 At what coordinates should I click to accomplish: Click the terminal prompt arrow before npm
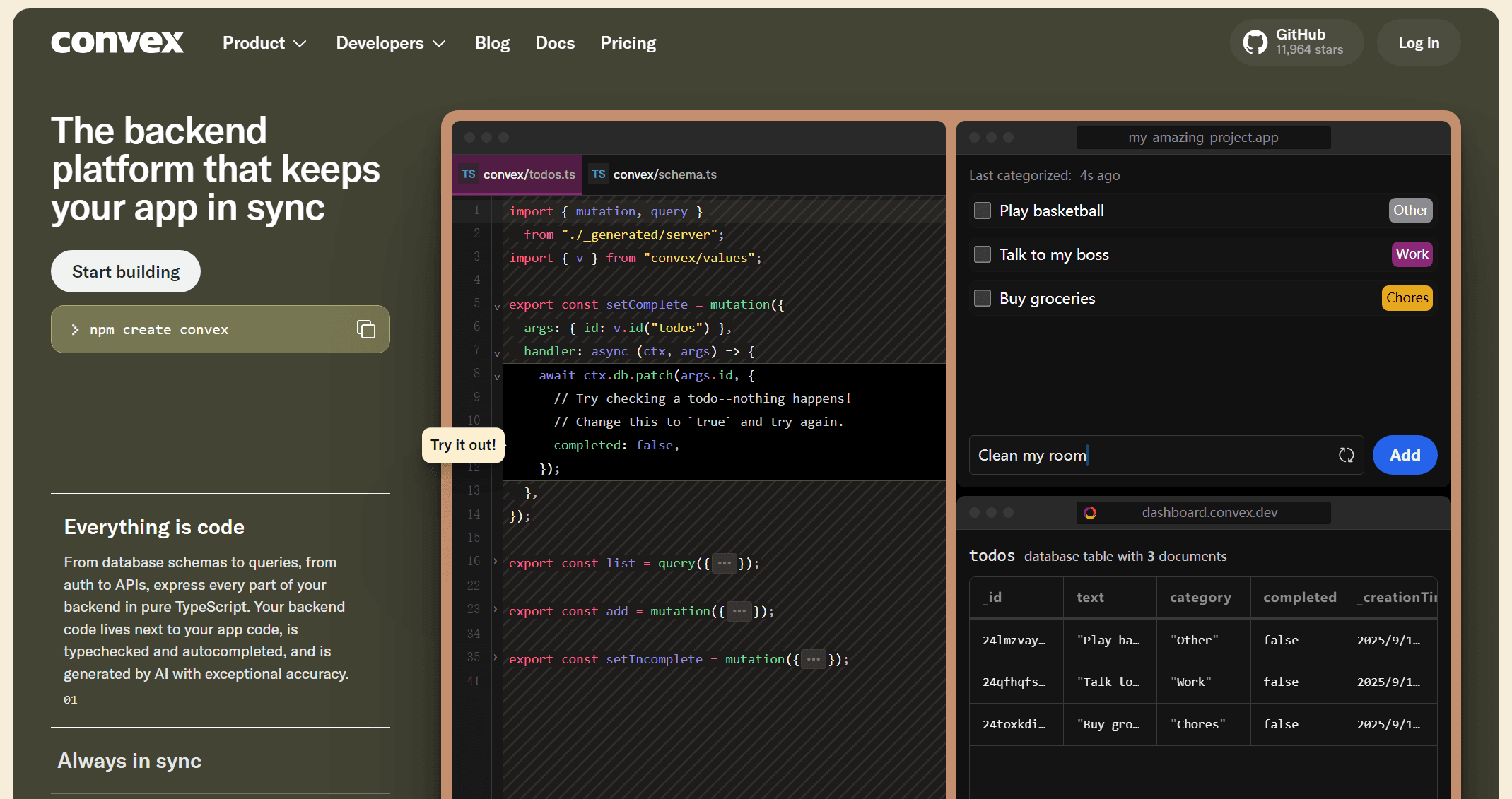(x=75, y=330)
